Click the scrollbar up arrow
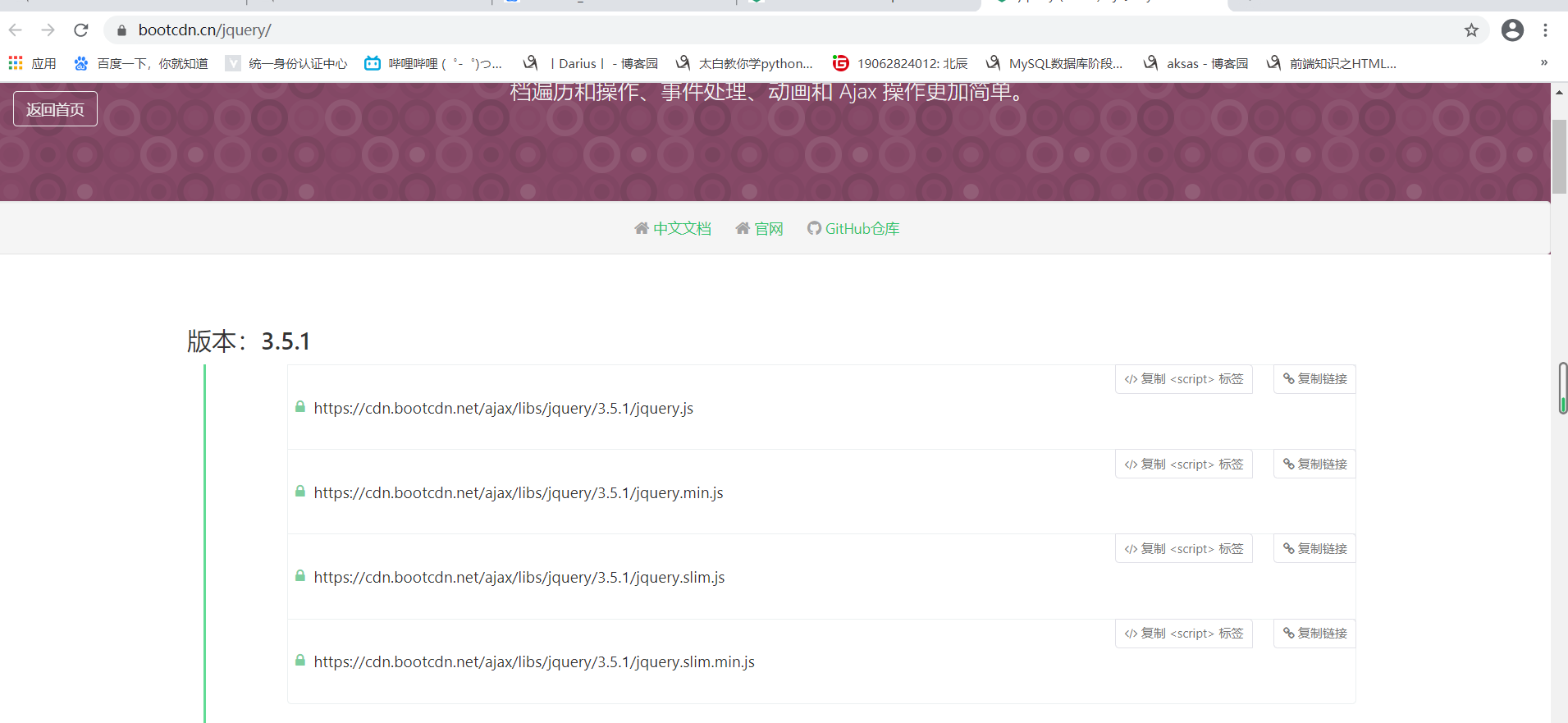Screen dimensions: 1568x723 (x=1559, y=93)
